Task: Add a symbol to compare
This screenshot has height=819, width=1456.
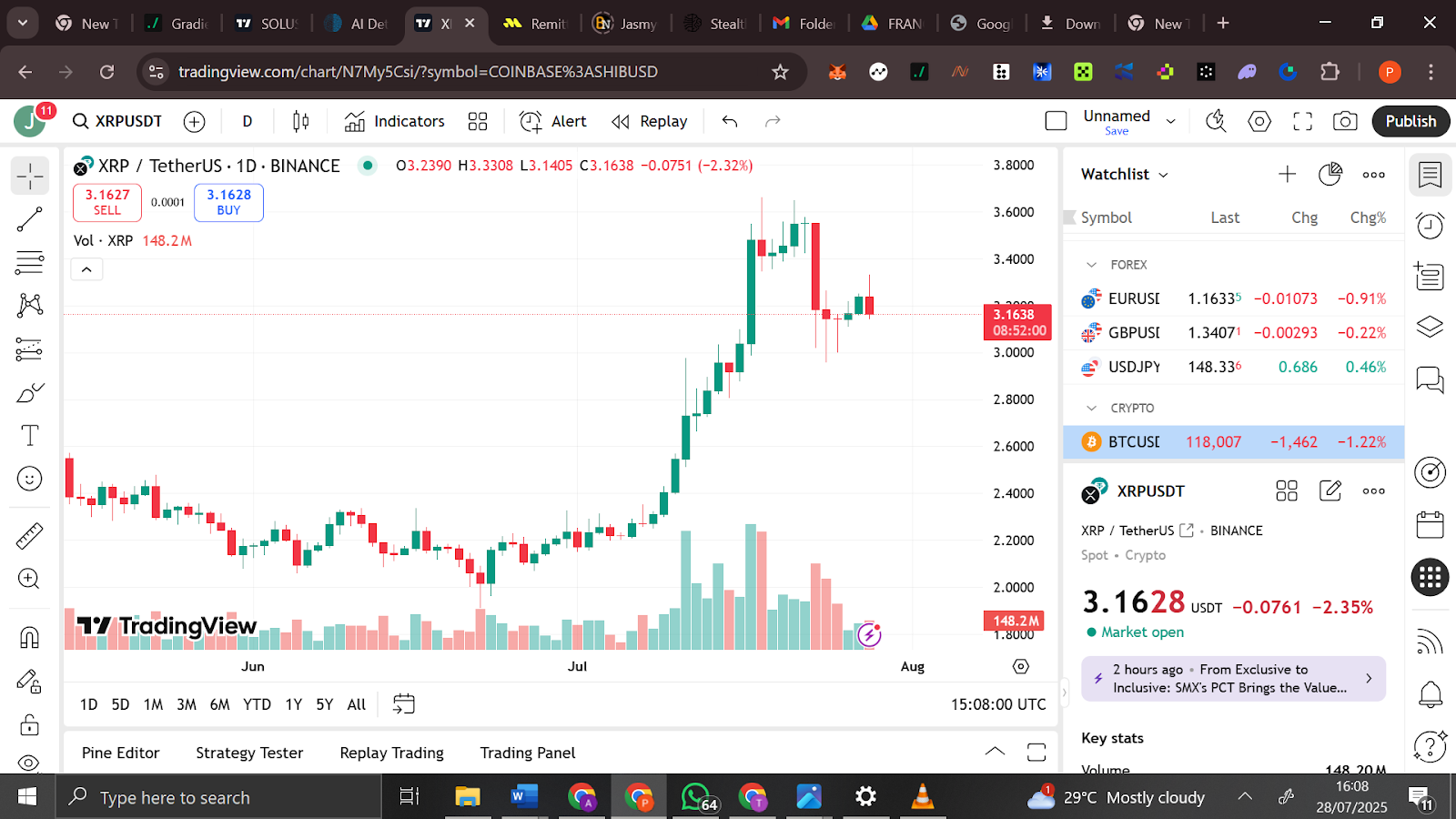Action: pos(195,121)
